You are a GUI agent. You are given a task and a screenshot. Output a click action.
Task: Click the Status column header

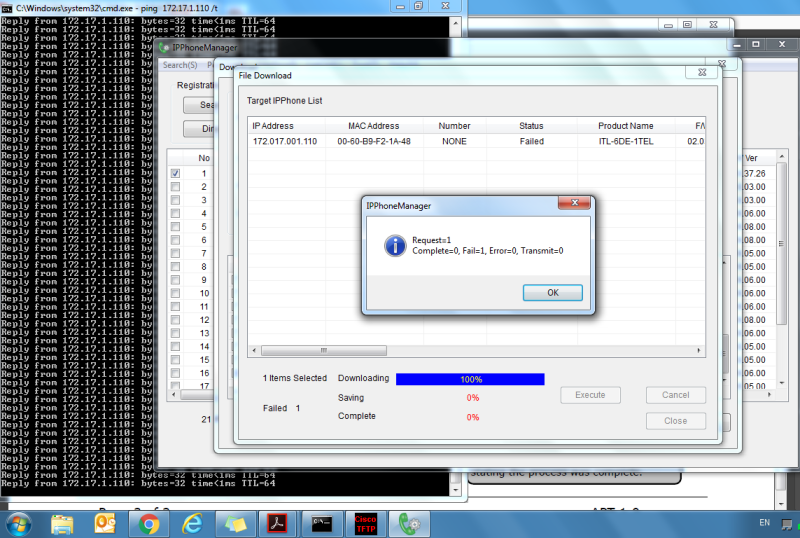point(531,126)
